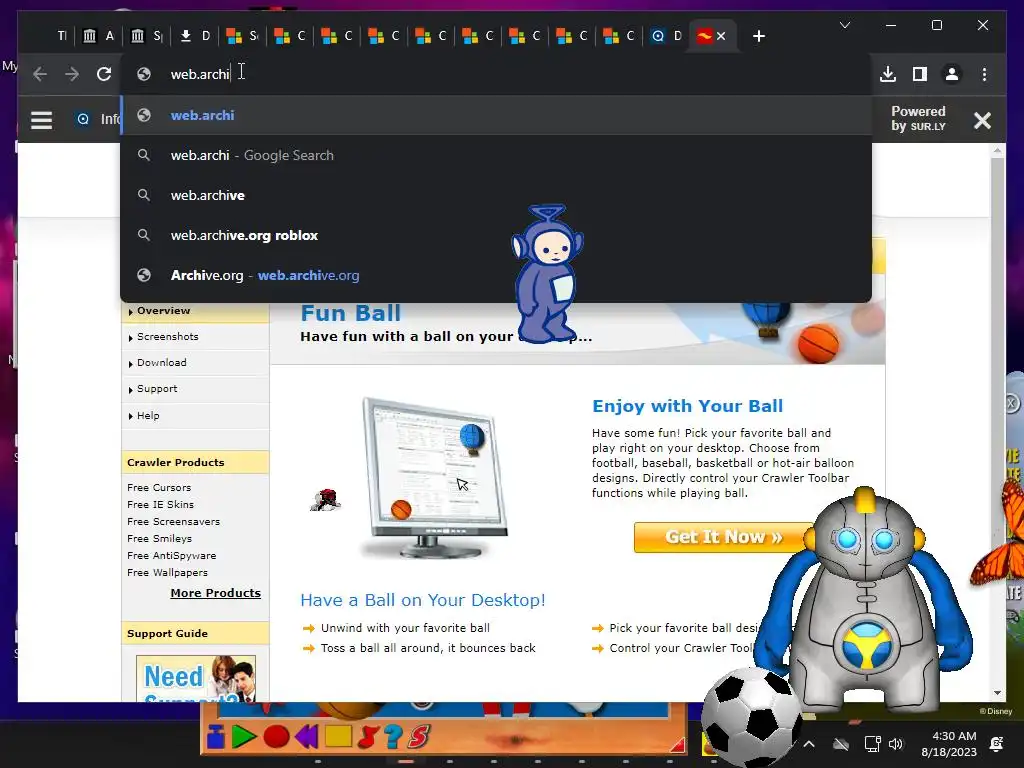Image resolution: width=1024 pixels, height=768 pixels.
Task: Click the blue icon before play button
Action: click(x=216, y=736)
